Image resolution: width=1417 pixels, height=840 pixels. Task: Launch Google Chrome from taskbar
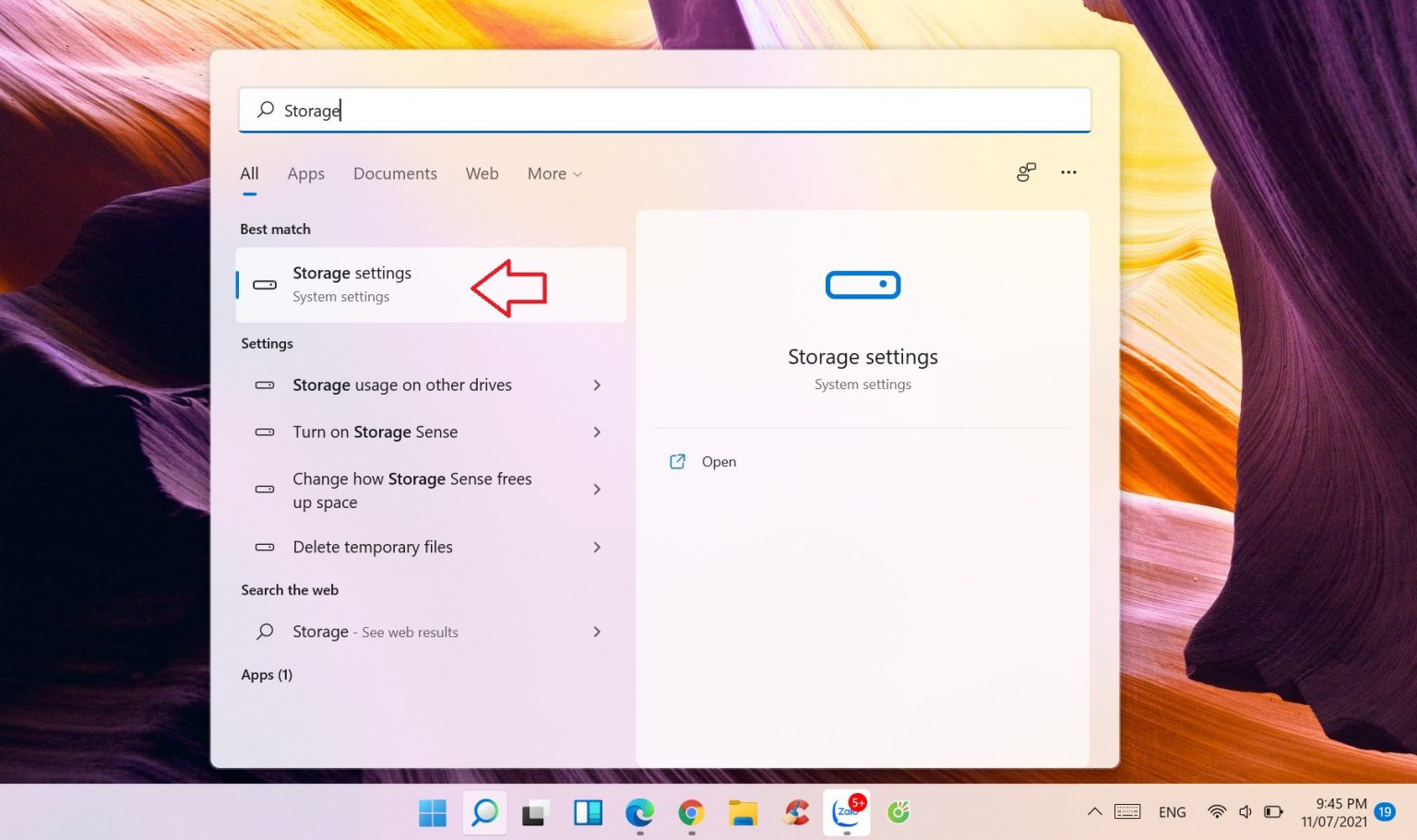pyautogui.click(x=691, y=812)
